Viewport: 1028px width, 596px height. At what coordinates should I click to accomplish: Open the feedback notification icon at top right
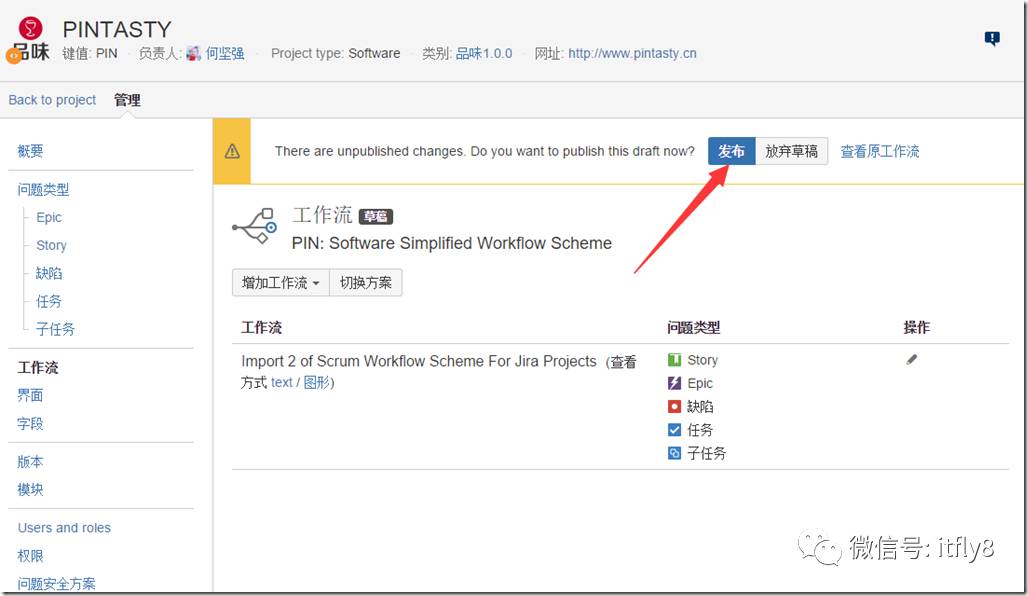pos(992,38)
